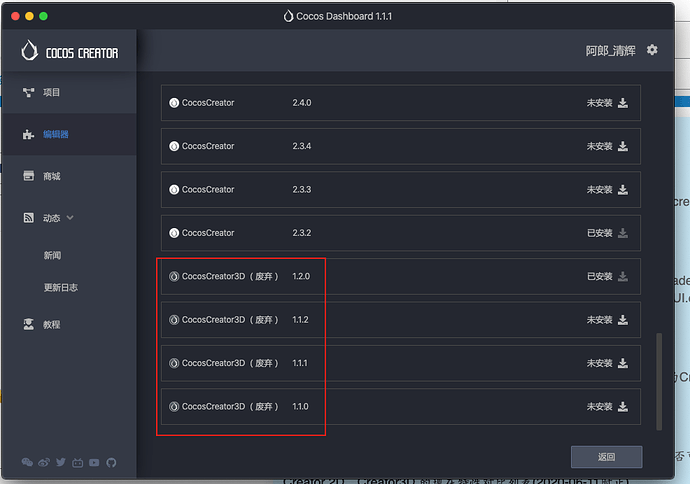Download CocosCreator3D 1.1.2
Screen dimensions: 690x484
tap(623, 320)
